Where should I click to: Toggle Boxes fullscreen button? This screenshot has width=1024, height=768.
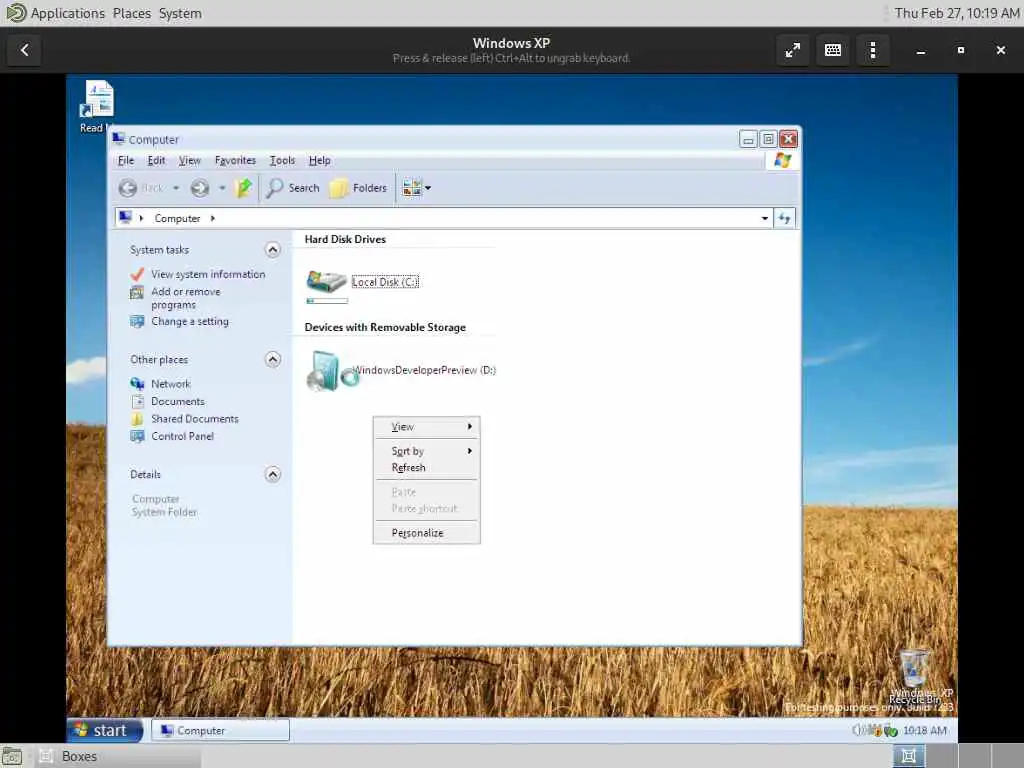tap(793, 50)
